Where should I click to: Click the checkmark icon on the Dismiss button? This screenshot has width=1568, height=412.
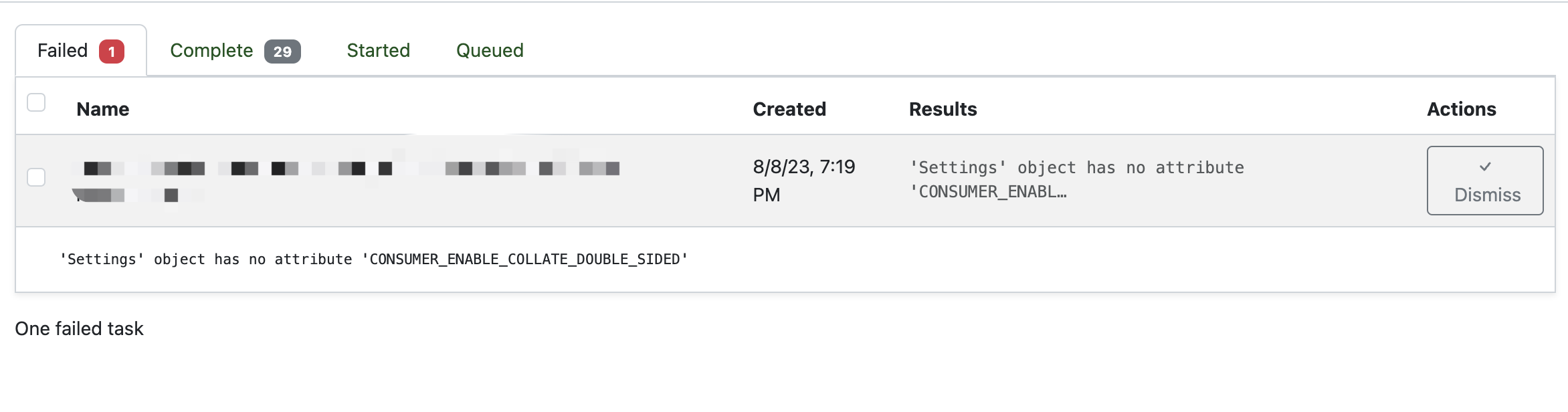pyautogui.click(x=1484, y=169)
